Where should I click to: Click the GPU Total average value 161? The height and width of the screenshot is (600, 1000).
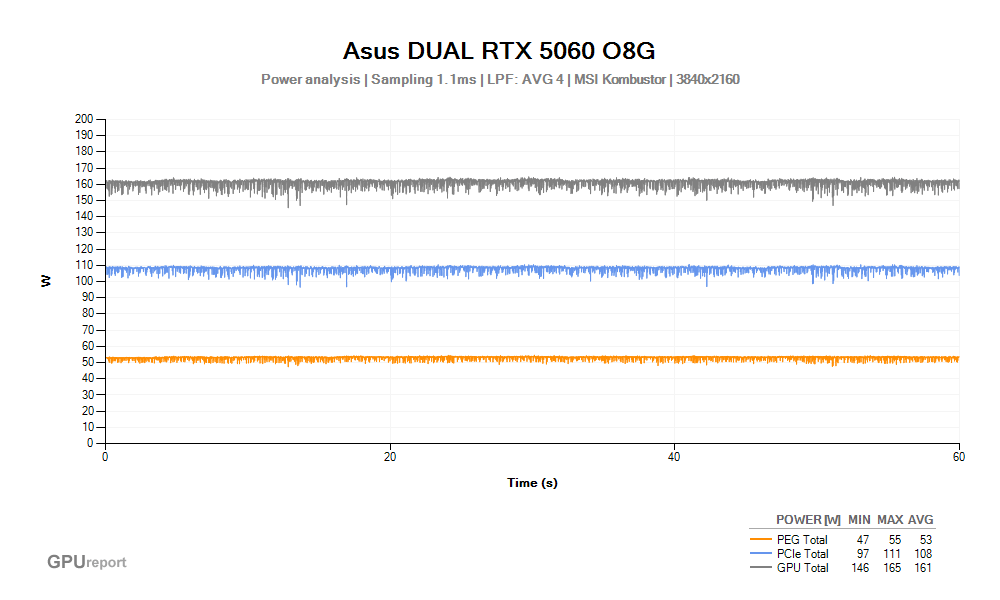coord(923,568)
